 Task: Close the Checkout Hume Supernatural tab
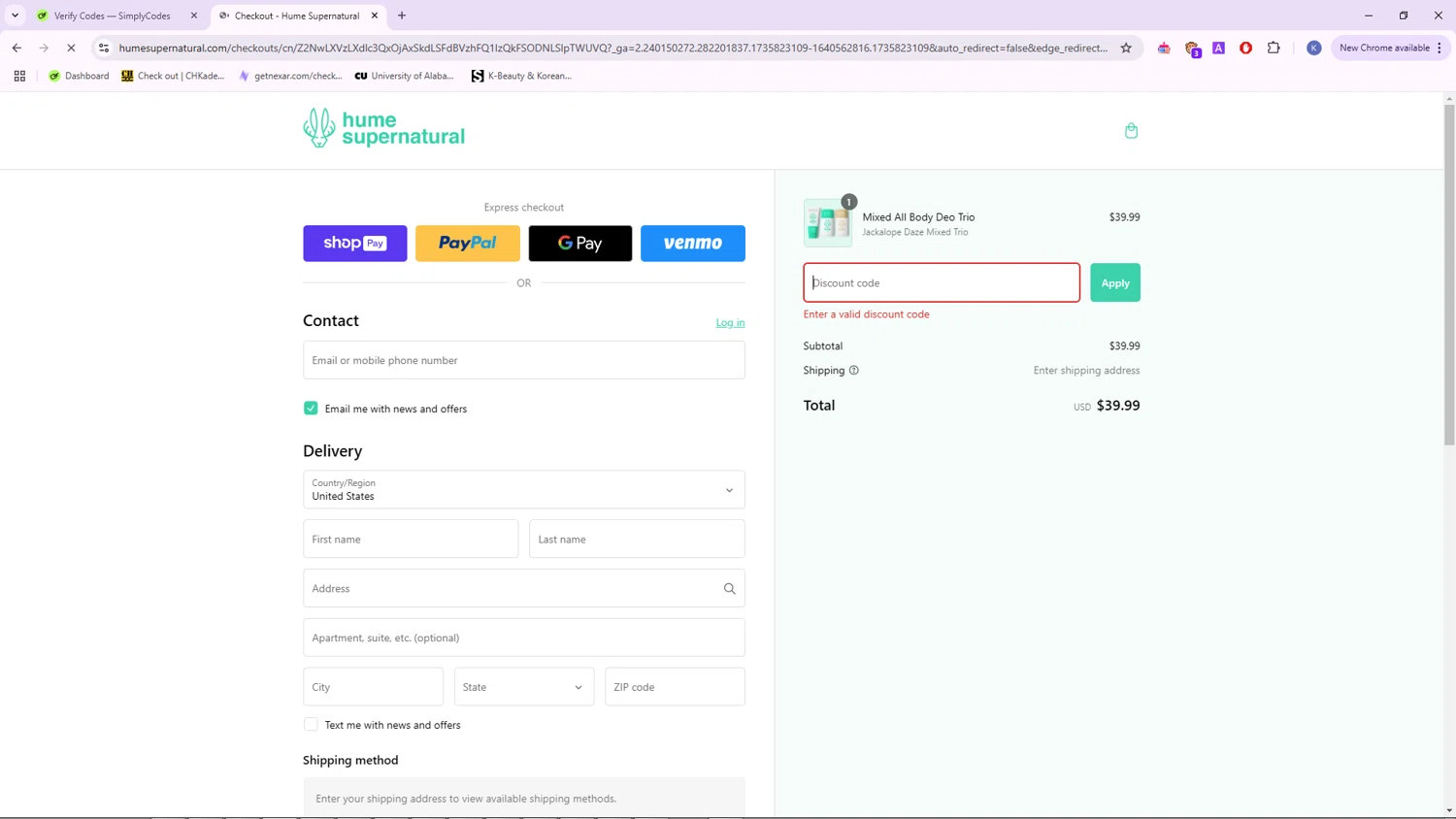[375, 16]
